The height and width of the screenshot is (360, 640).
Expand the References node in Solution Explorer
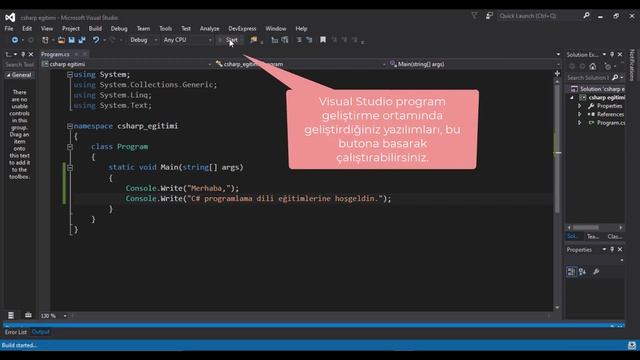(580, 114)
